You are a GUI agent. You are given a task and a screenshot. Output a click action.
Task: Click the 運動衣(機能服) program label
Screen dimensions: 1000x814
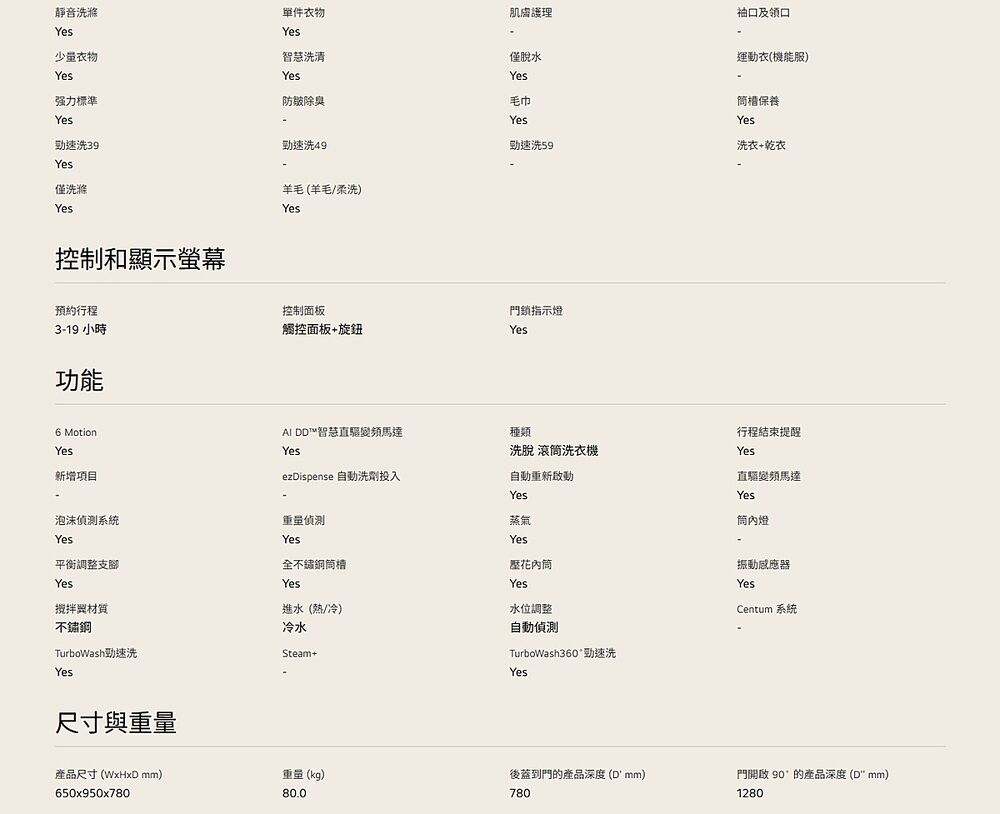click(772, 58)
